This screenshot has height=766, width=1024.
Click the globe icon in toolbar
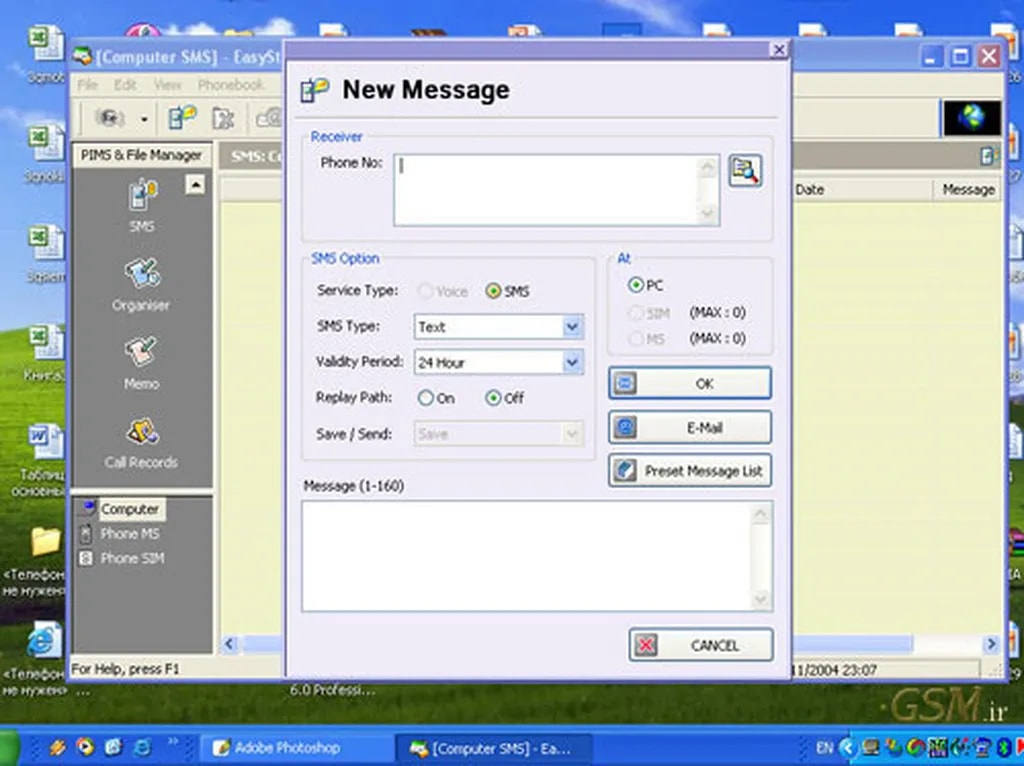pos(971,119)
